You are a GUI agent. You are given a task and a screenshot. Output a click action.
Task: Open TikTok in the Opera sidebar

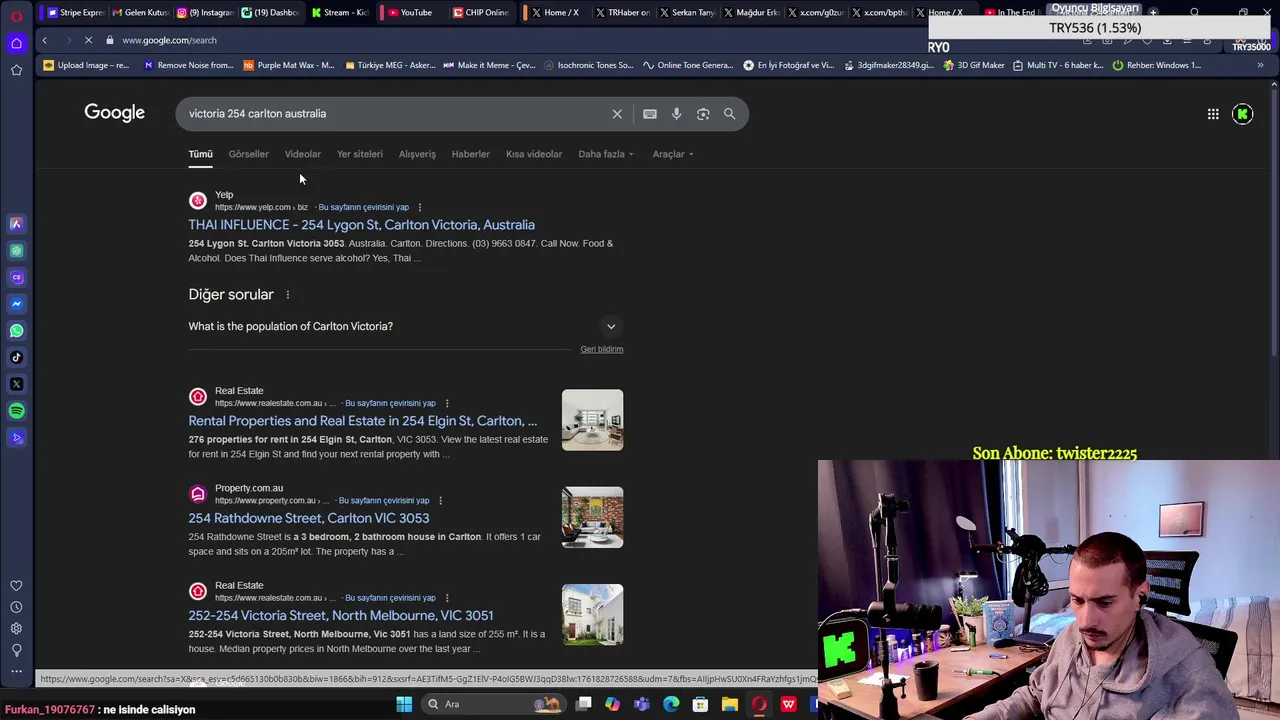16,357
